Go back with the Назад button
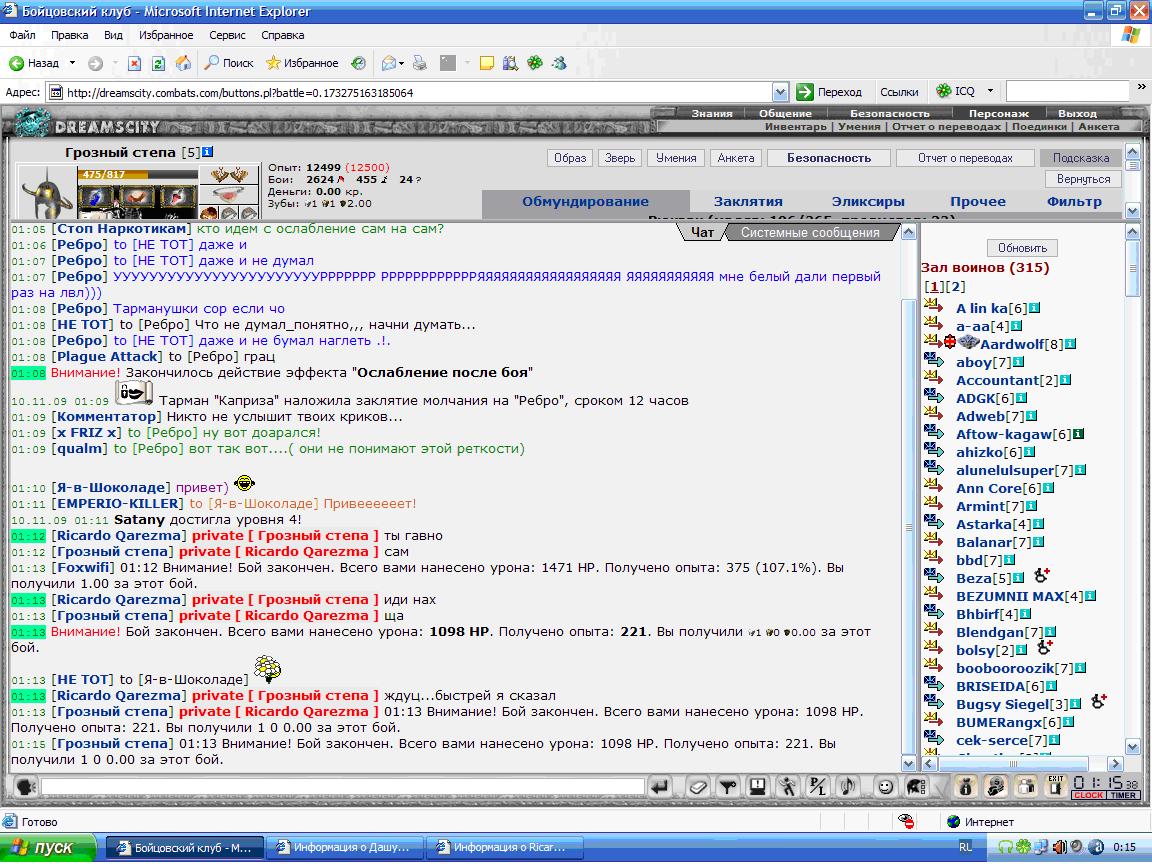The height and width of the screenshot is (864, 1152). (x=34, y=63)
